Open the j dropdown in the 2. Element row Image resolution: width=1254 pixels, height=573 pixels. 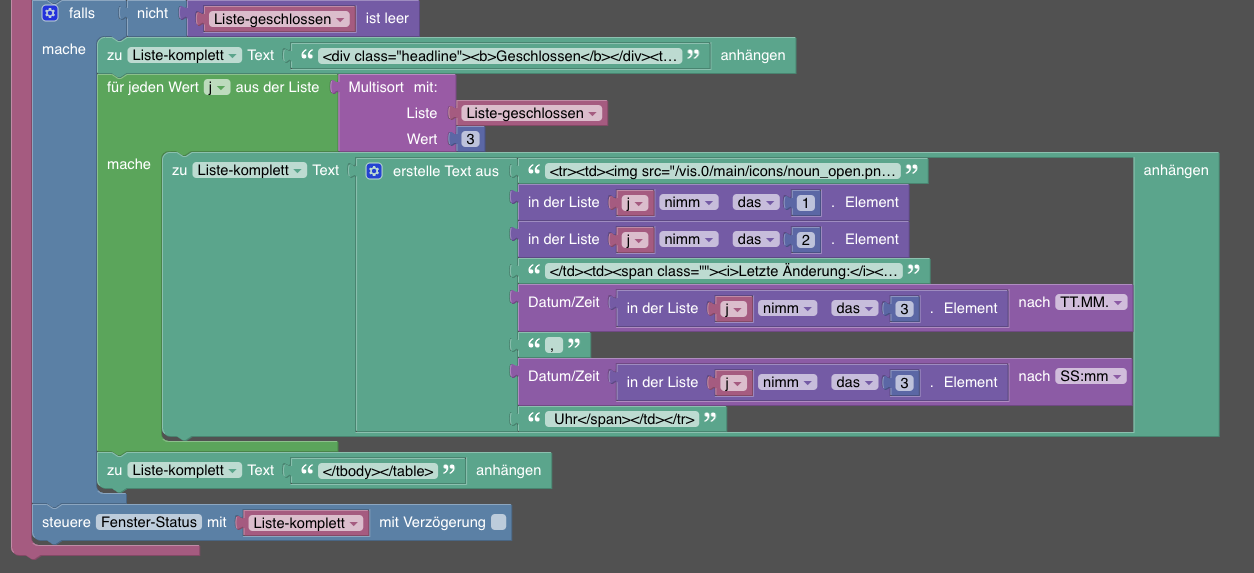pyautogui.click(x=636, y=240)
